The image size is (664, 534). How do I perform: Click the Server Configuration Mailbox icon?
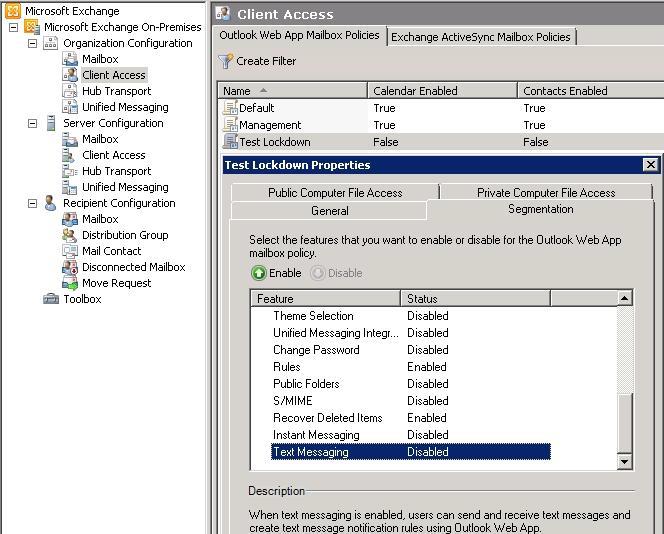click(70, 139)
